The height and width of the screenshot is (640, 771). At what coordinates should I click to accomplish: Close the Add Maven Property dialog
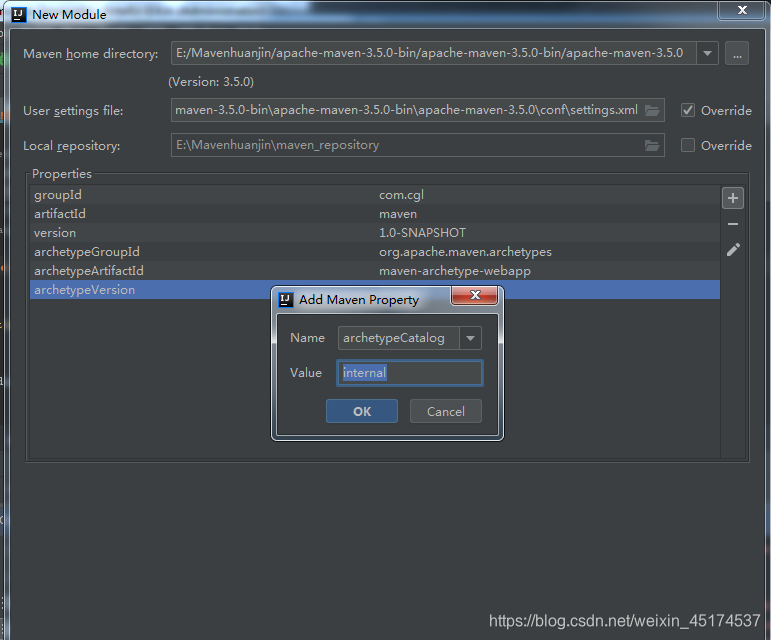click(474, 295)
